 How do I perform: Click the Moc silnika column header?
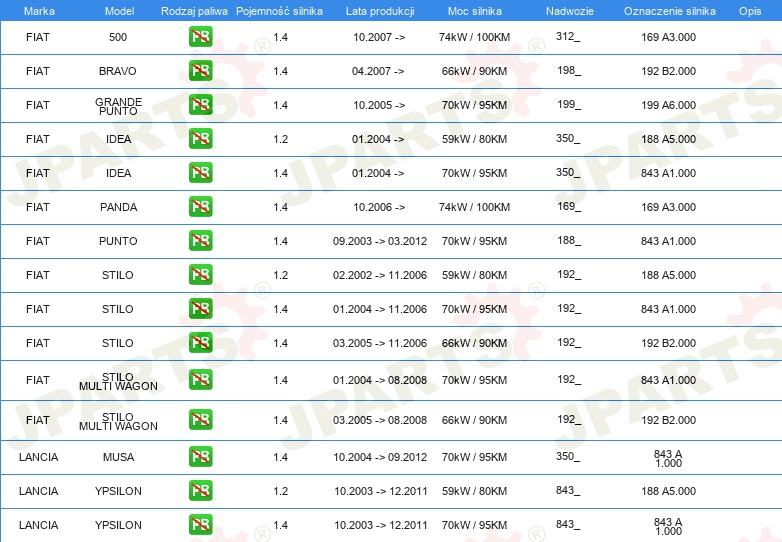pyautogui.click(x=475, y=11)
